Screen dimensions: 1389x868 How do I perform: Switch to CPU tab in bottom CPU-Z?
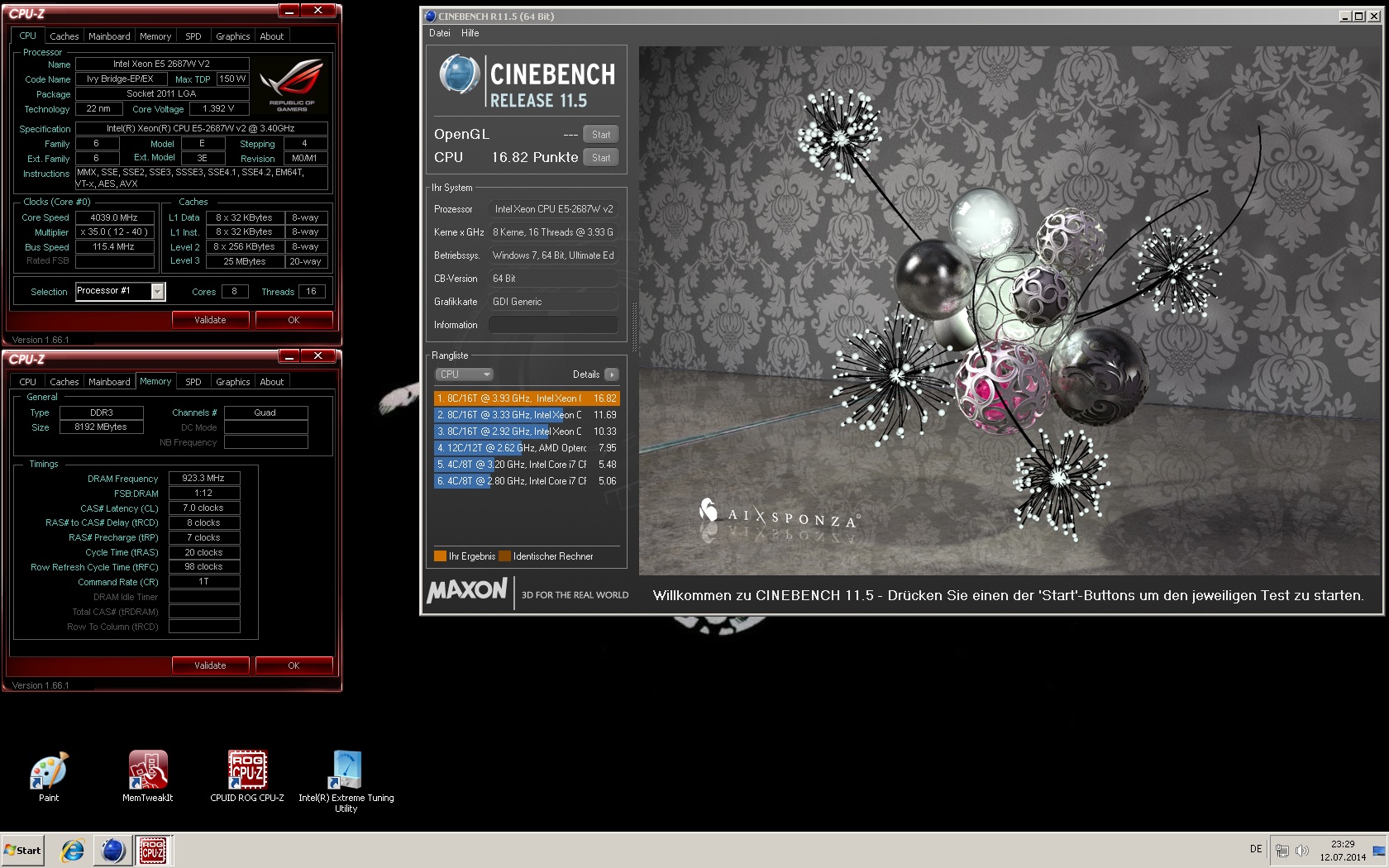(28, 382)
